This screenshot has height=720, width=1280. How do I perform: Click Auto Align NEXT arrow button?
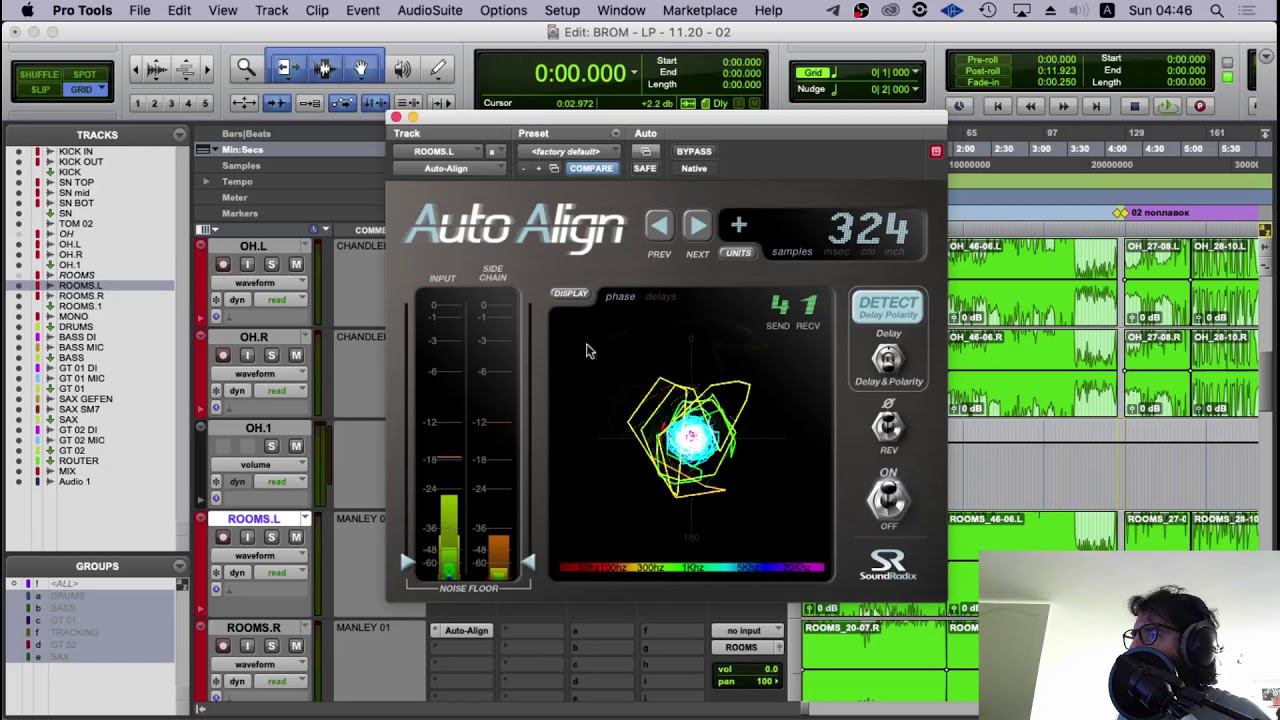coord(697,226)
